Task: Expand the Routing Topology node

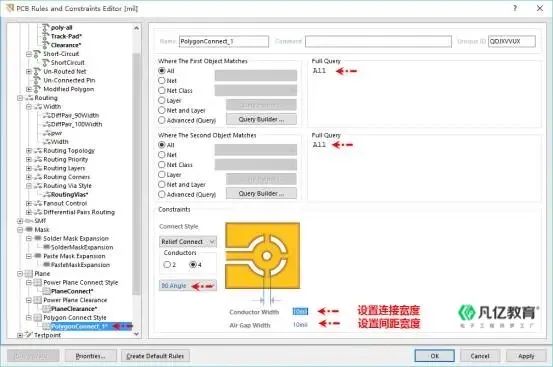Action: (29, 151)
